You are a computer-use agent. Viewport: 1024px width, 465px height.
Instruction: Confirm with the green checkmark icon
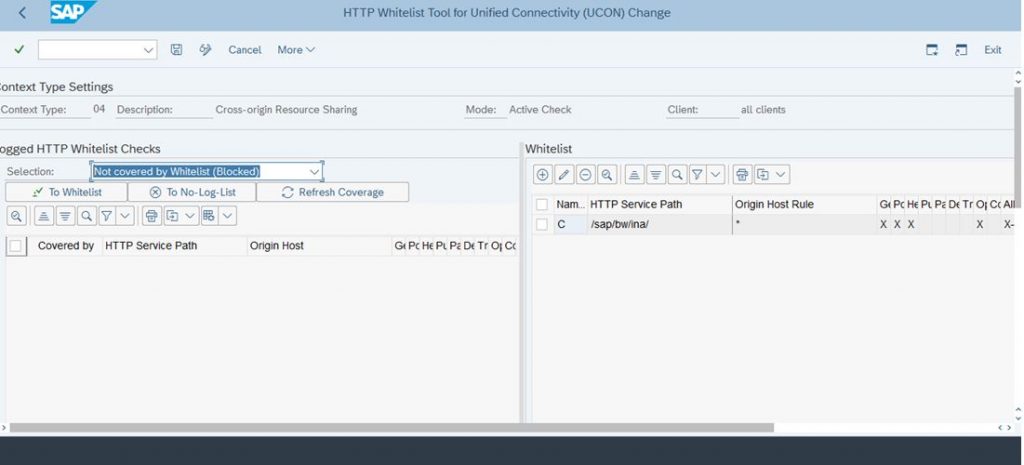point(19,50)
